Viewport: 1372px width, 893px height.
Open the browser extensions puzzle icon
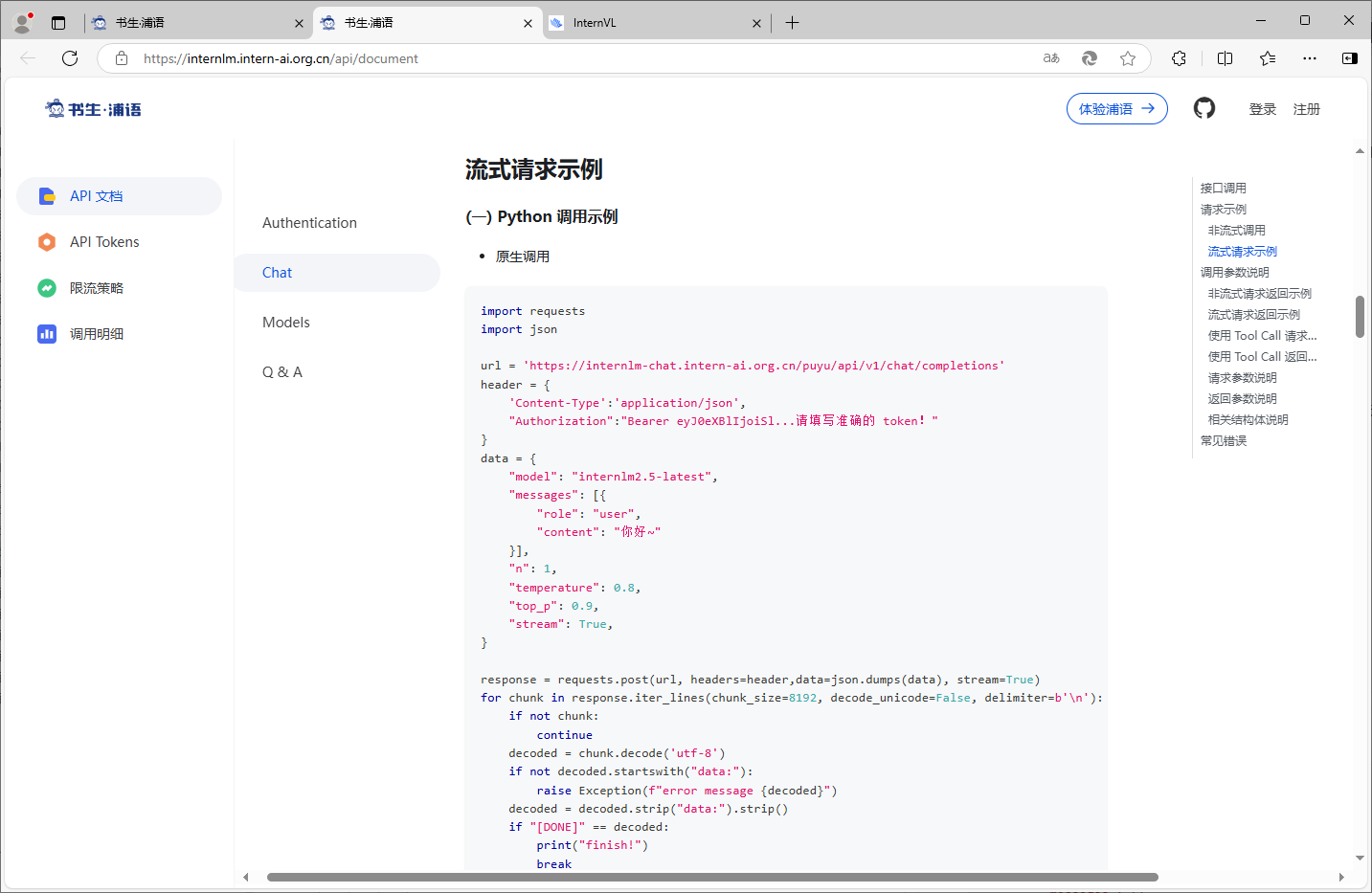point(1179,58)
